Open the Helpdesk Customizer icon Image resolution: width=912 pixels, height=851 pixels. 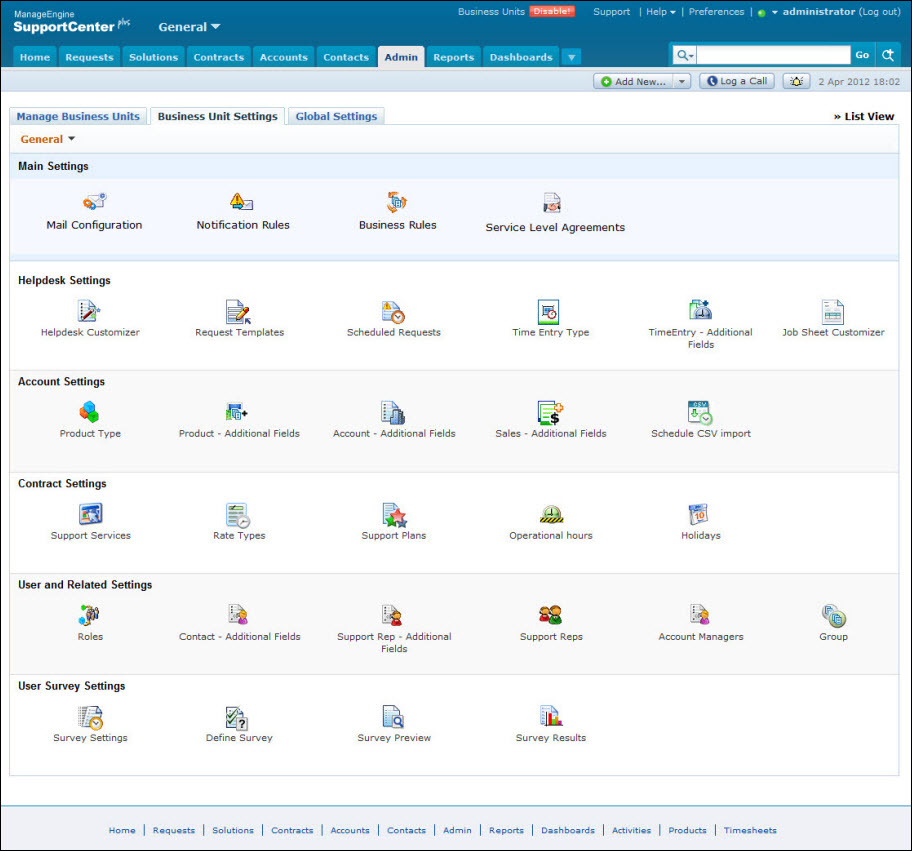click(89, 311)
